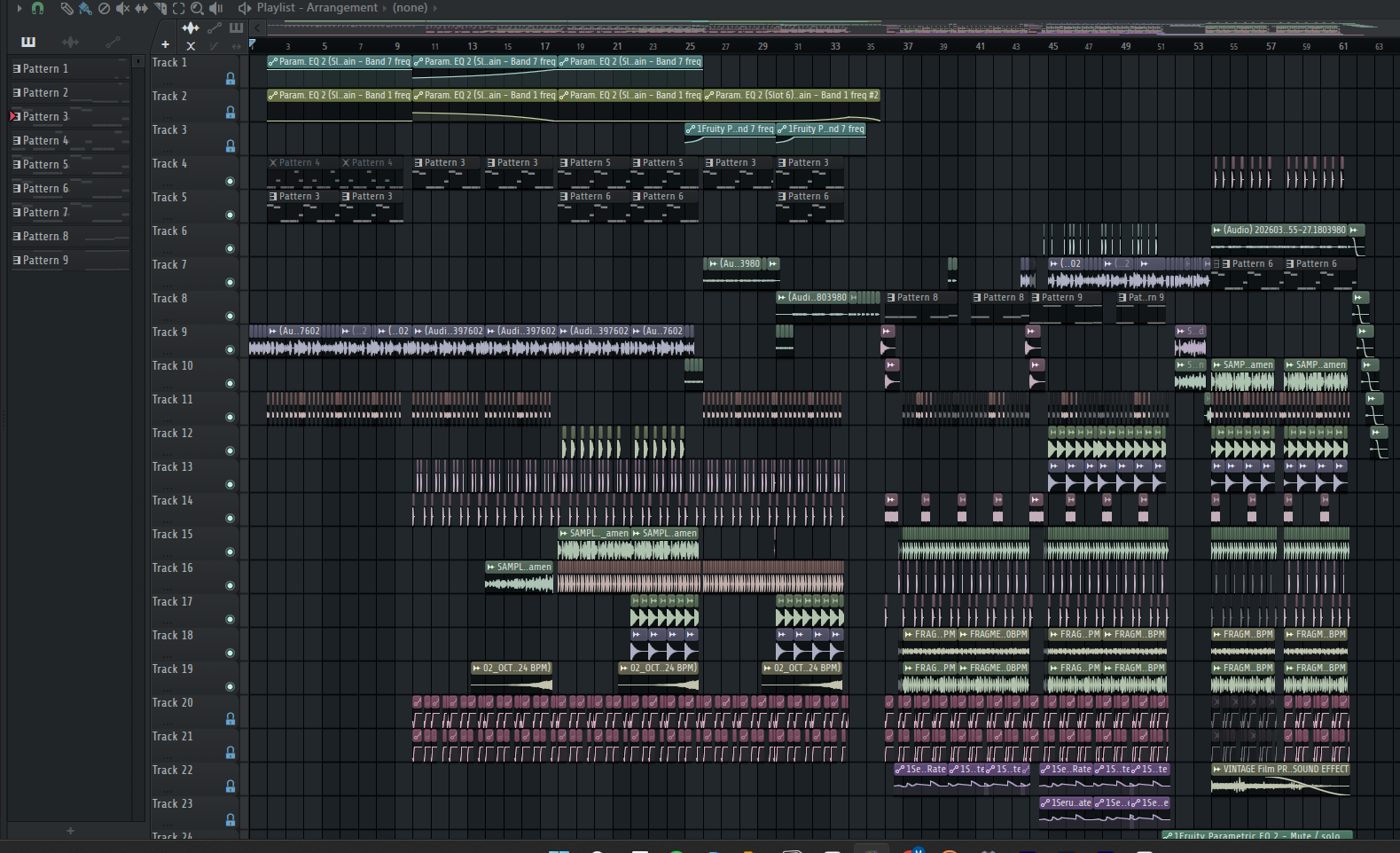Open menu of Band 1 freq #2 clip
The image size is (1400, 853).
coord(709,96)
